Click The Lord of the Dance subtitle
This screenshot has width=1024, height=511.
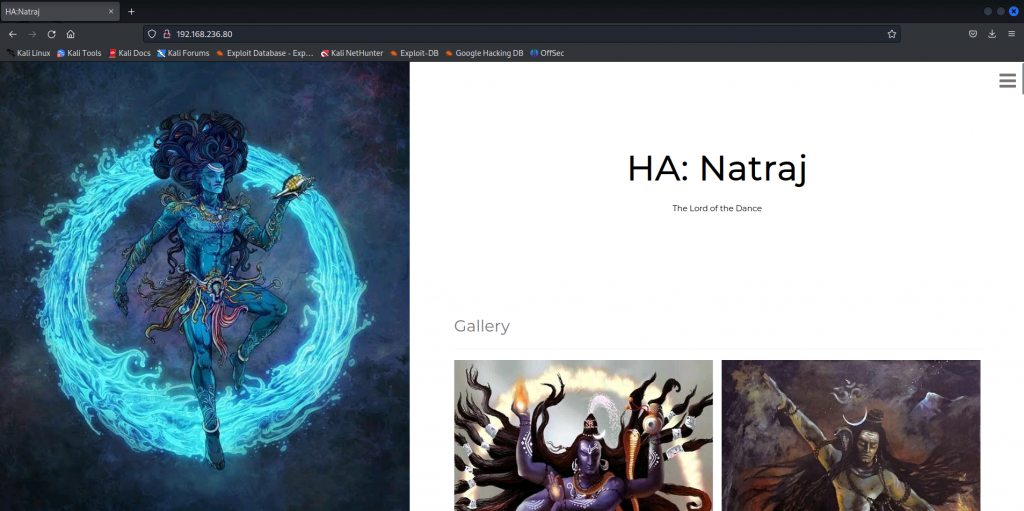point(717,208)
